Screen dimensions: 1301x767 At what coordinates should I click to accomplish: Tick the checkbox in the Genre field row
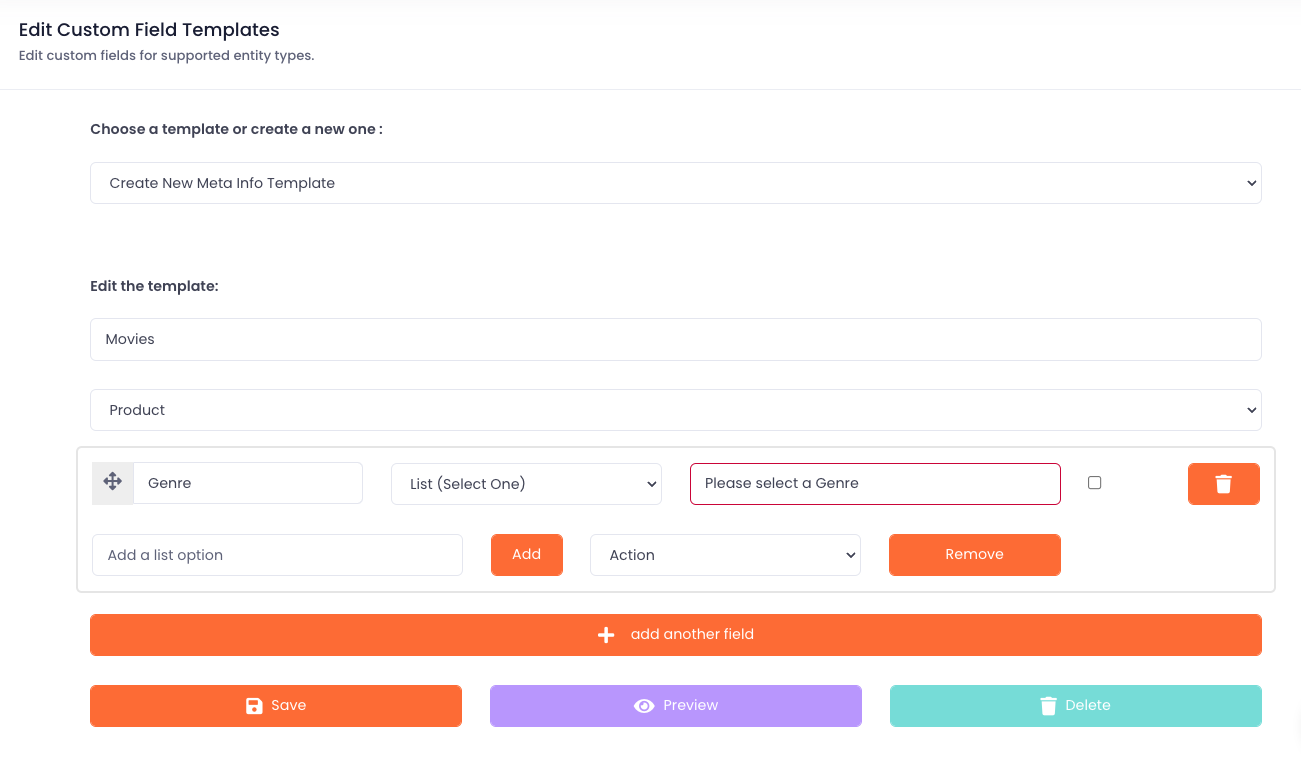tap(1094, 483)
